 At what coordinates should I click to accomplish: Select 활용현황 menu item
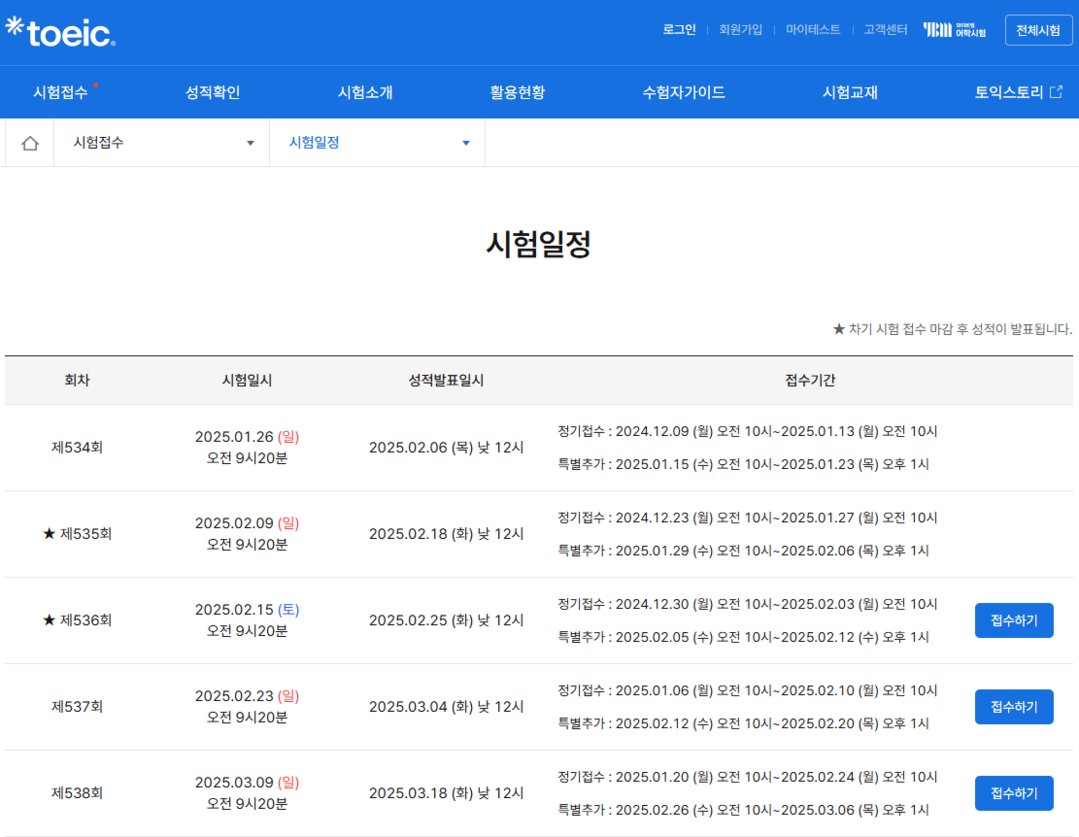pyautogui.click(x=517, y=93)
